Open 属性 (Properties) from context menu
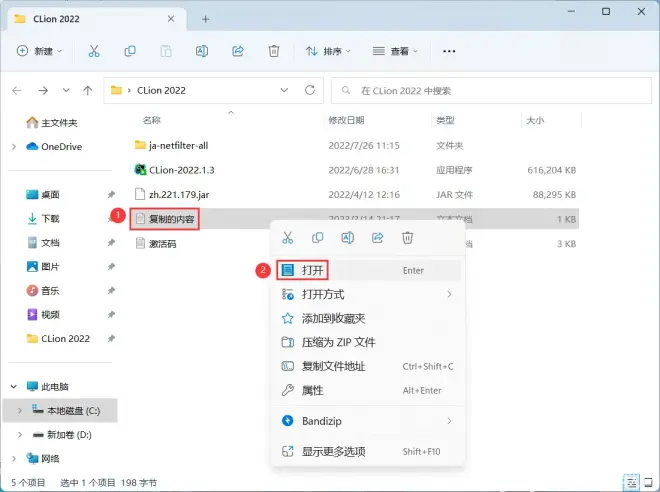 [x=368, y=390]
